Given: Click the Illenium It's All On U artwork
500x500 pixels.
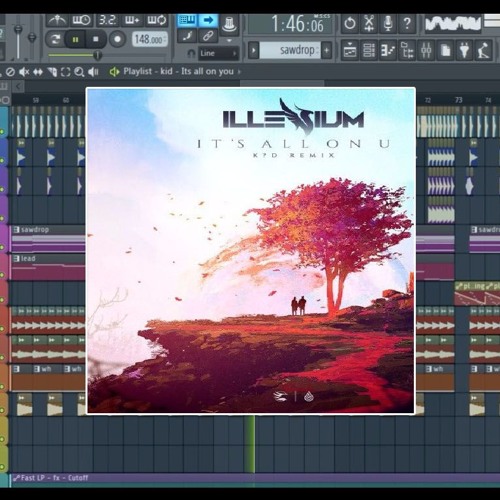Looking at the screenshot, I should (x=251, y=251).
